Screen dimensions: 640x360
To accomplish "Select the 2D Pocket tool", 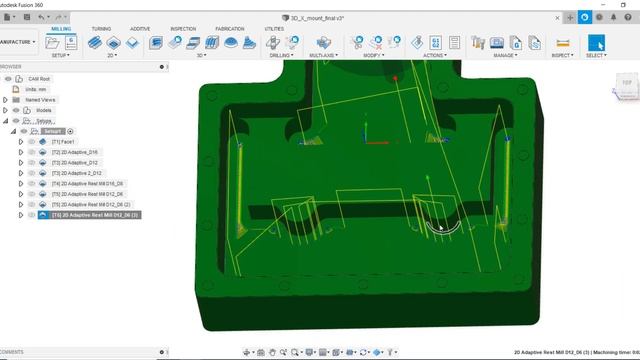I will [x=113, y=43].
